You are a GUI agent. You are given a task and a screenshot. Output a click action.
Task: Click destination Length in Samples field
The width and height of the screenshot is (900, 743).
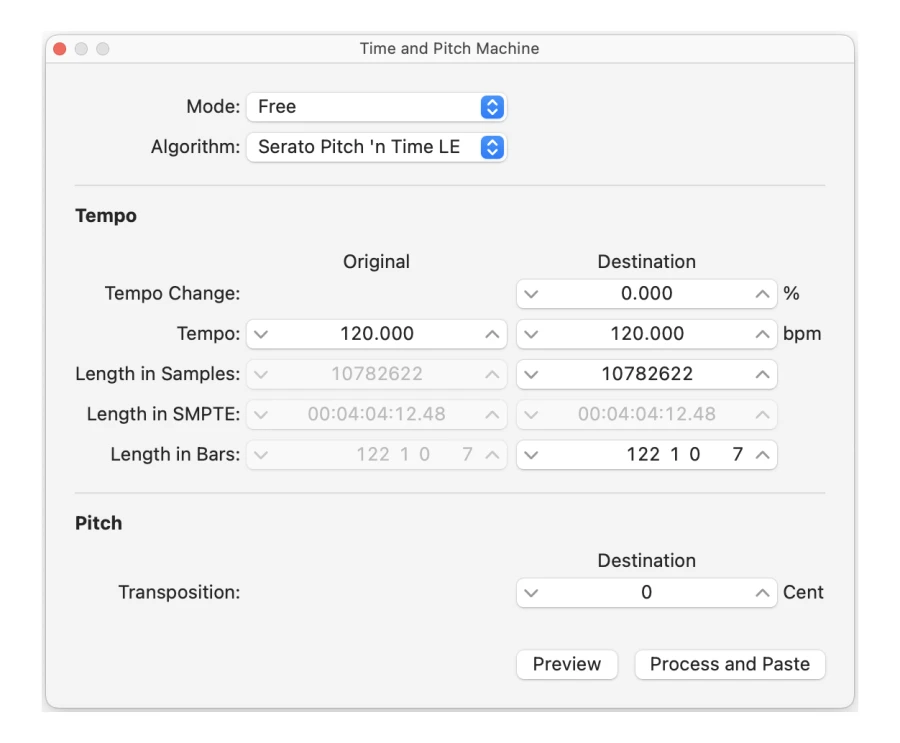[647, 374]
